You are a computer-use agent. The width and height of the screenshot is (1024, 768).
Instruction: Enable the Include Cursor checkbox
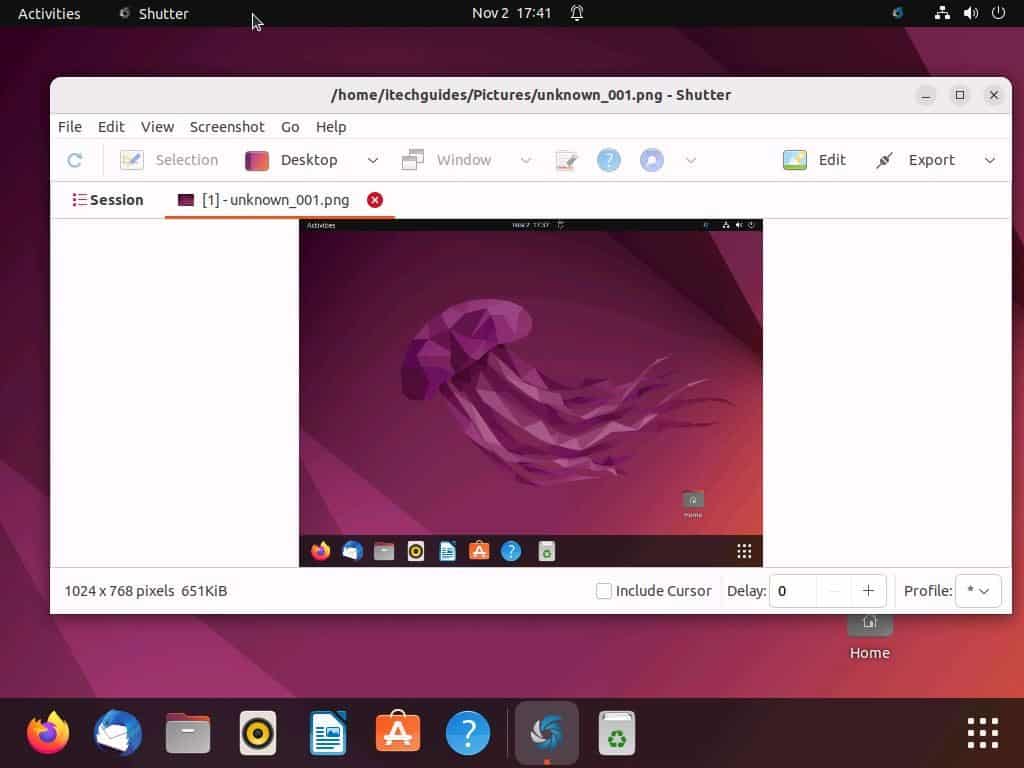click(603, 591)
